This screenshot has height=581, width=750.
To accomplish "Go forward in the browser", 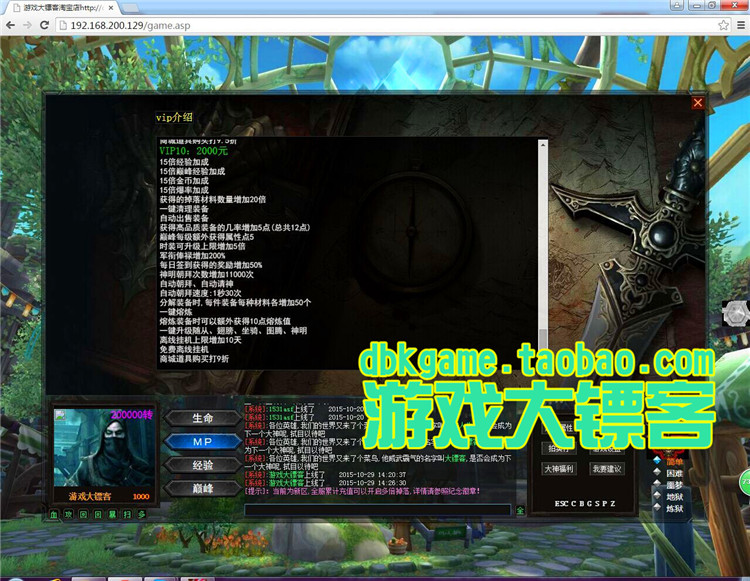I will click(x=27, y=25).
